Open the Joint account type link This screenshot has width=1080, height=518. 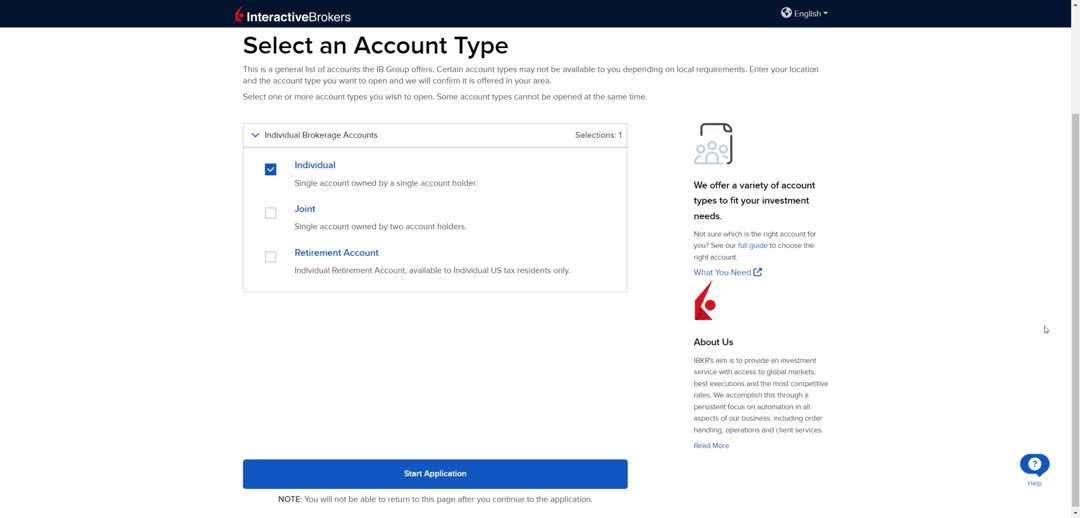(305, 209)
